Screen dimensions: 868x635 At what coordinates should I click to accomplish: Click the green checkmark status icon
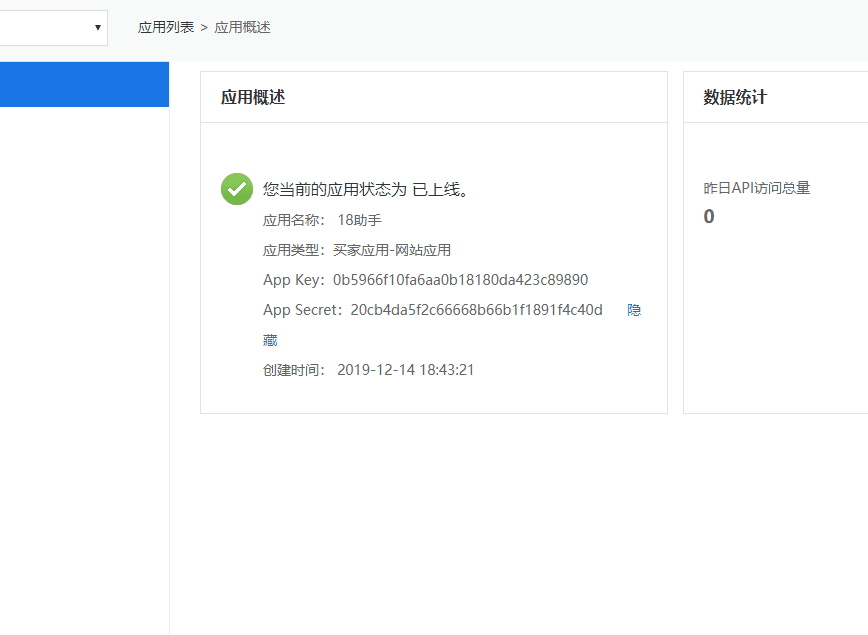[x=237, y=189]
